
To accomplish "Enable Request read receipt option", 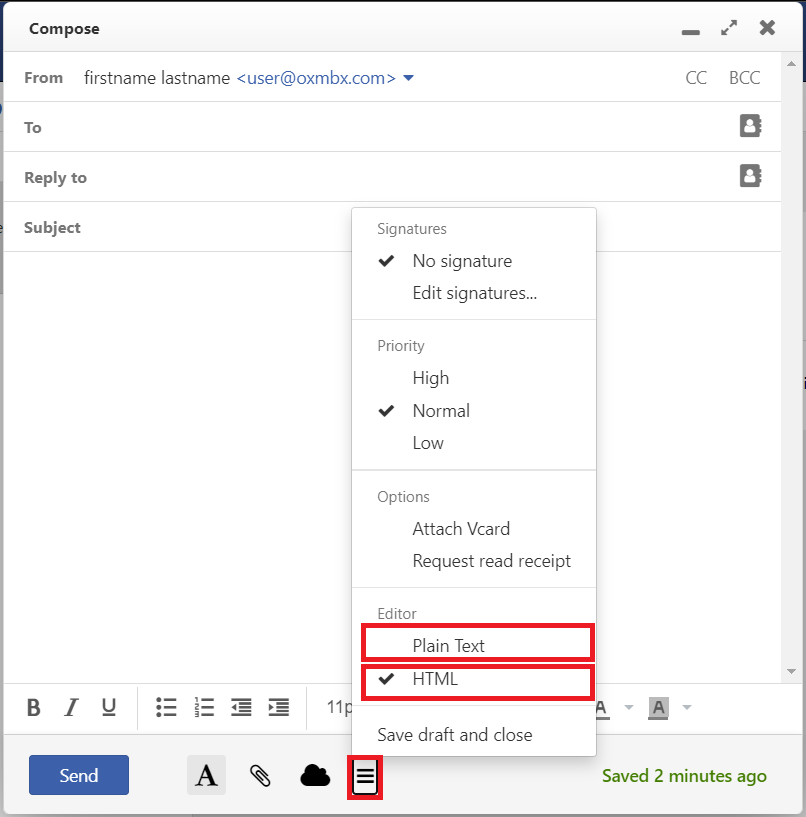I will tap(491, 561).
